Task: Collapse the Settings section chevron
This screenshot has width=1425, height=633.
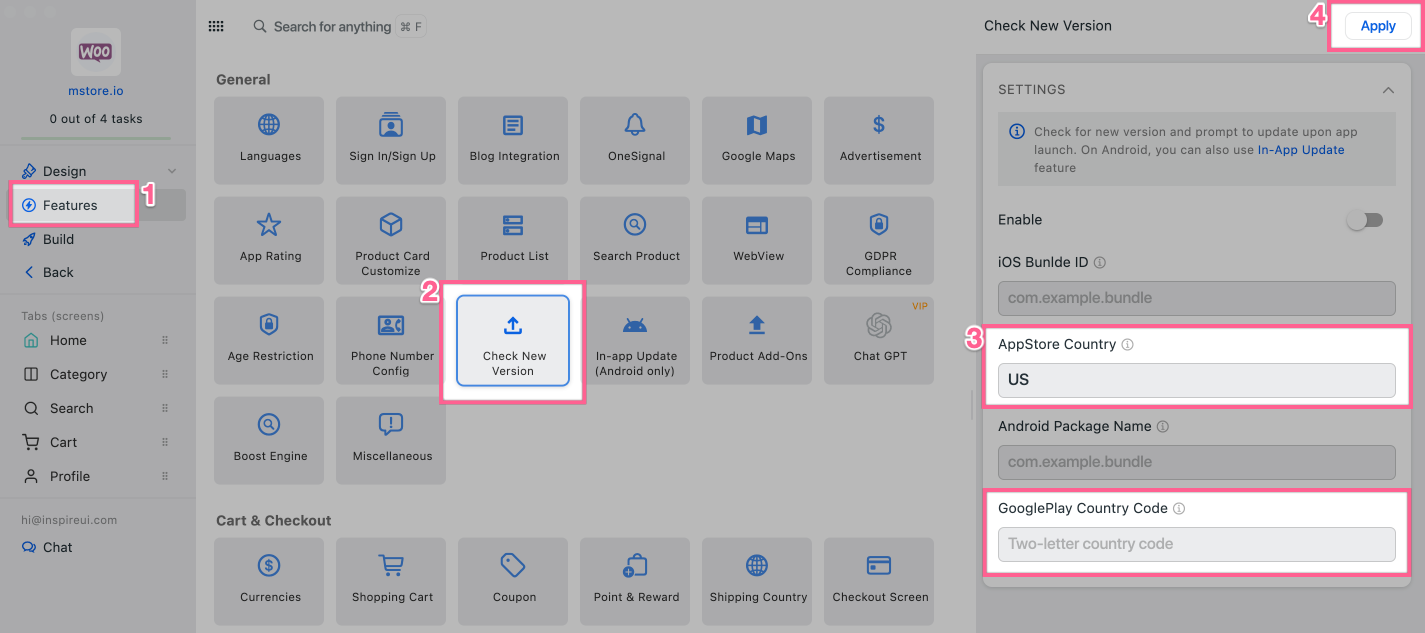Action: pyautogui.click(x=1388, y=90)
